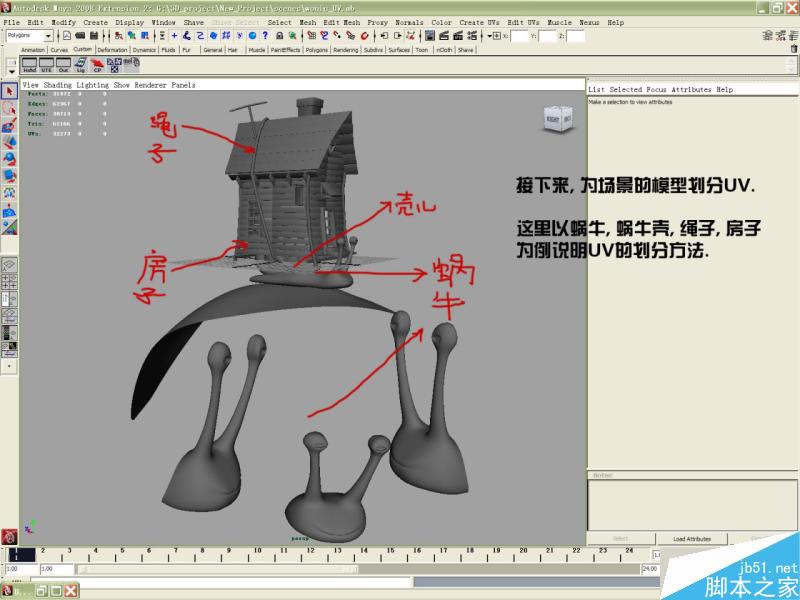
Task: Click the CP custom shelf button
Action: tap(97, 65)
